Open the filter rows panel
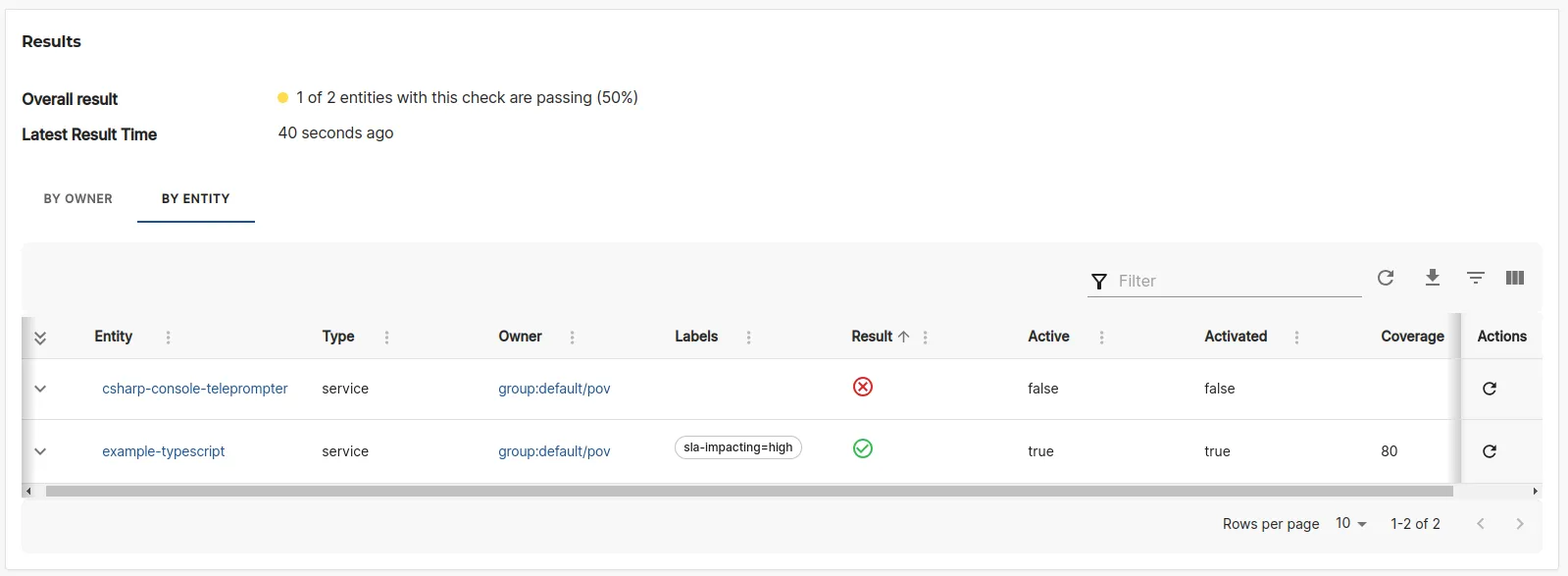 click(1475, 279)
